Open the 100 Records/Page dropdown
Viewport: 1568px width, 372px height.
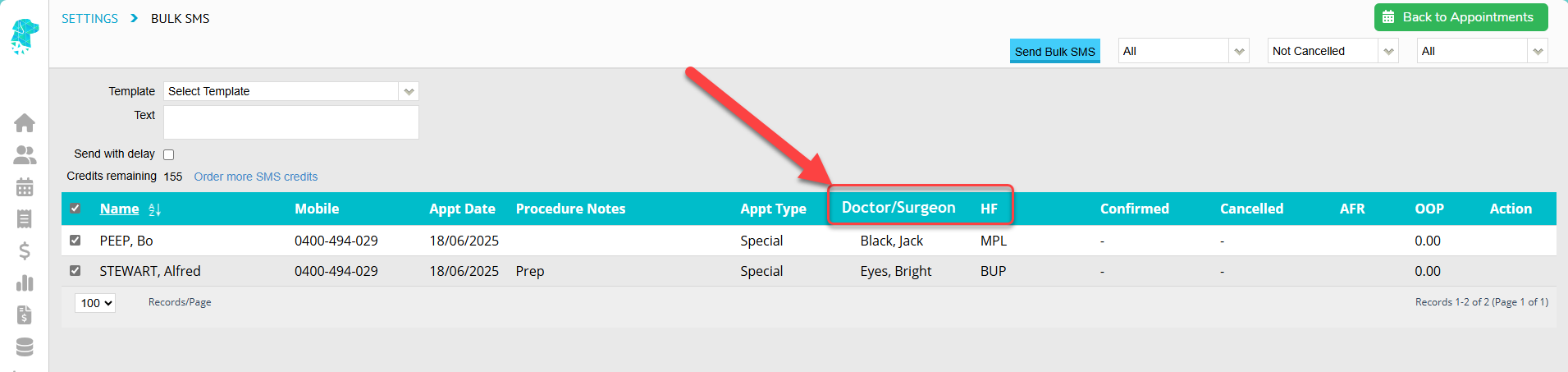click(95, 303)
